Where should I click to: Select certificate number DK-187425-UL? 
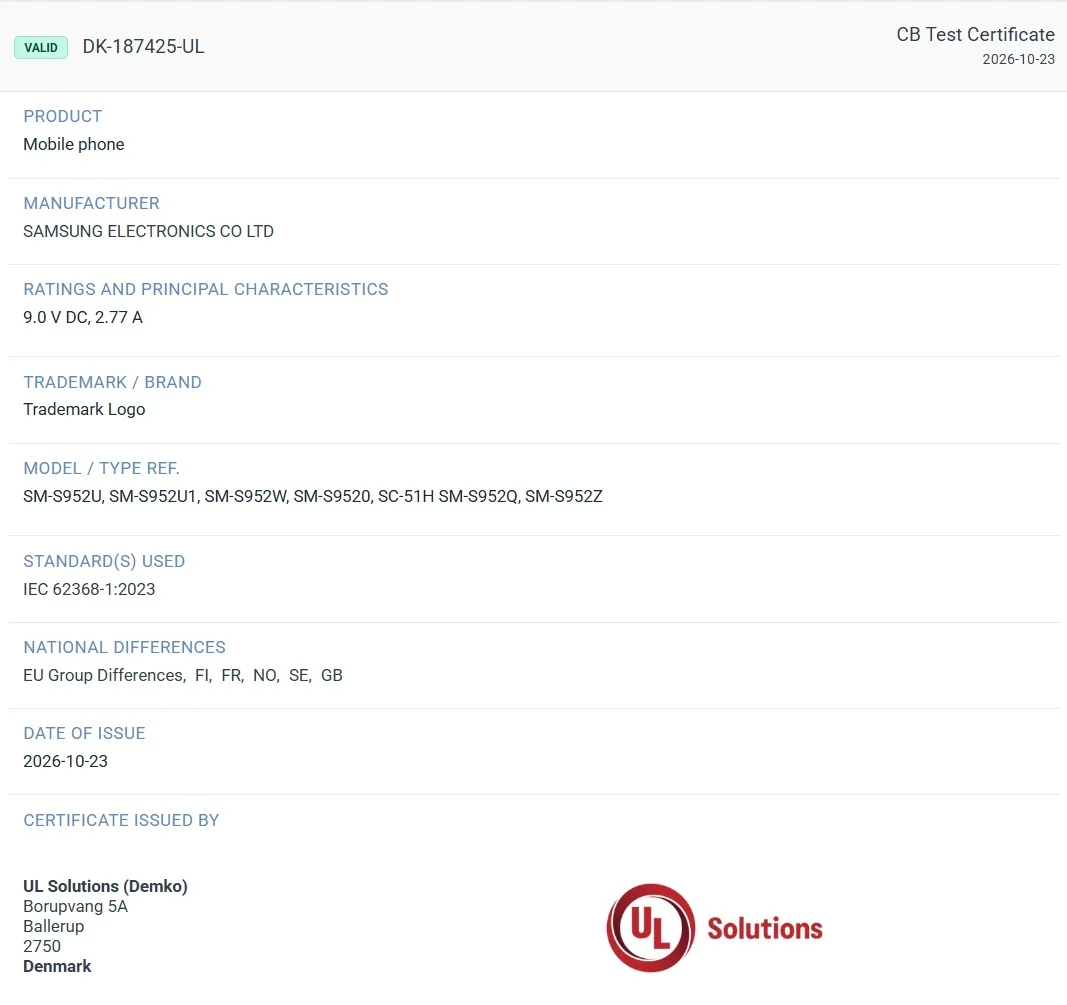click(x=143, y=46)
